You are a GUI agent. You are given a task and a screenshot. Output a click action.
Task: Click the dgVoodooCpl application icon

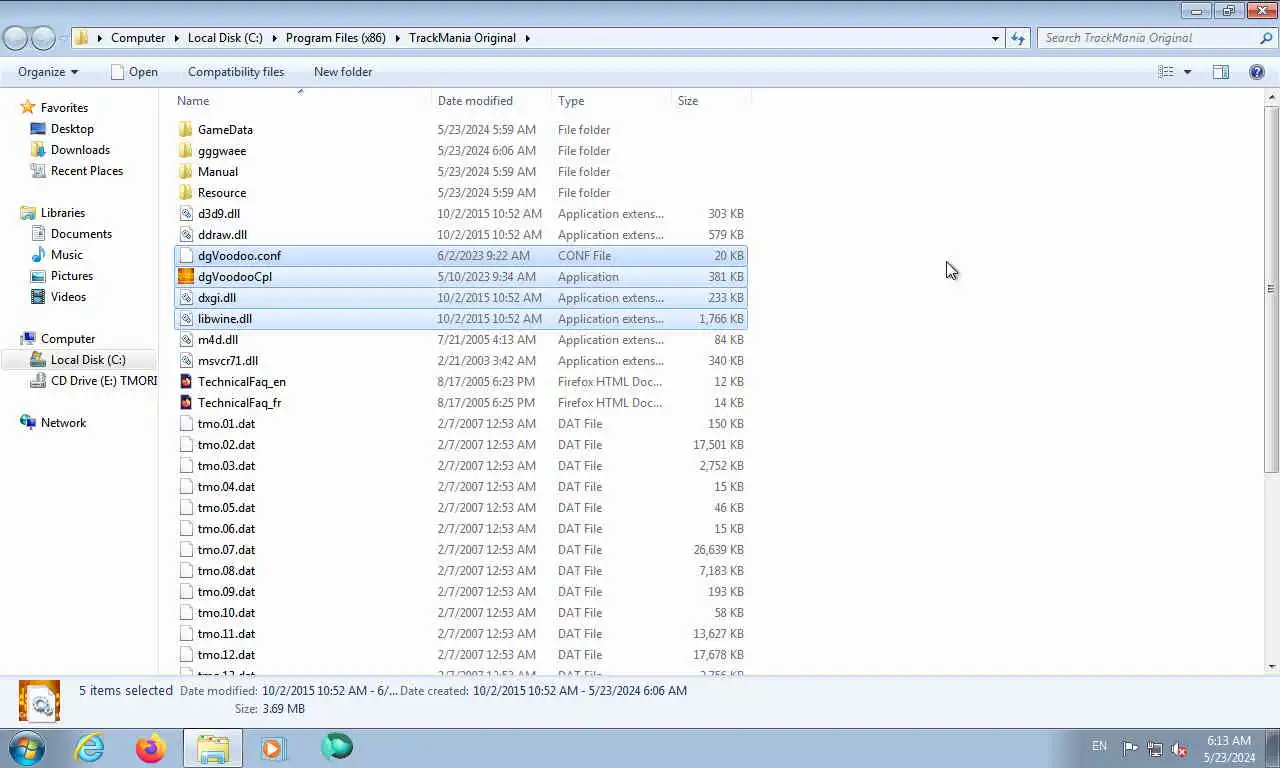click(x=185, y=277)
